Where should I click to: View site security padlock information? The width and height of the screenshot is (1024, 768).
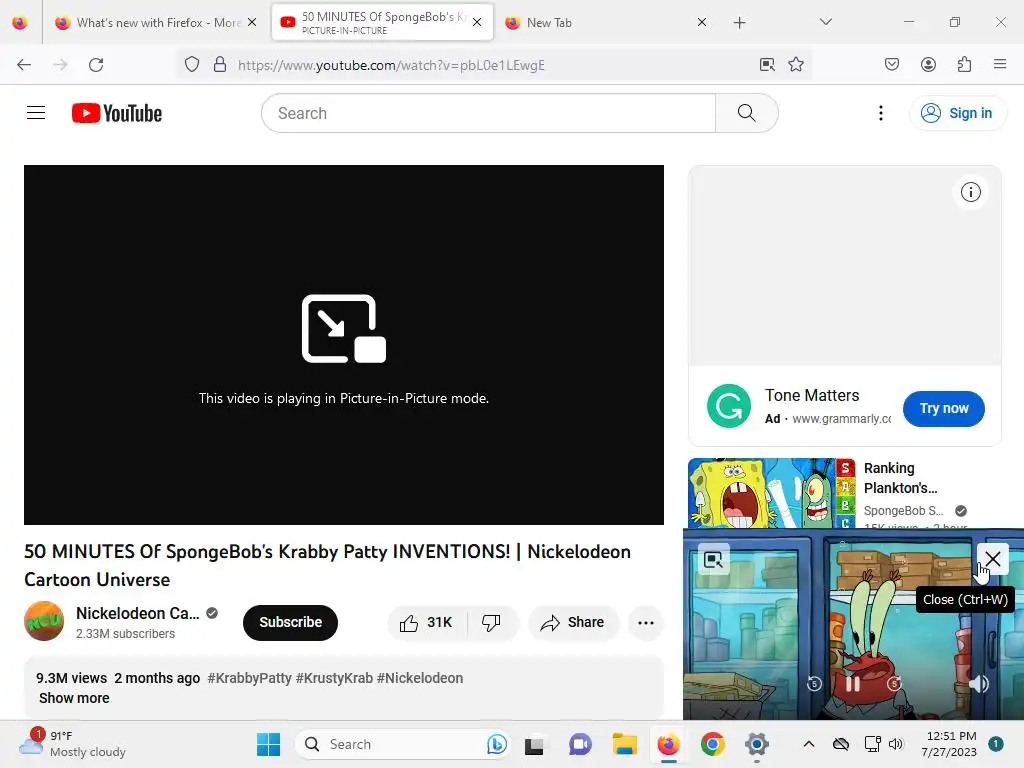[x=220, y=65]
